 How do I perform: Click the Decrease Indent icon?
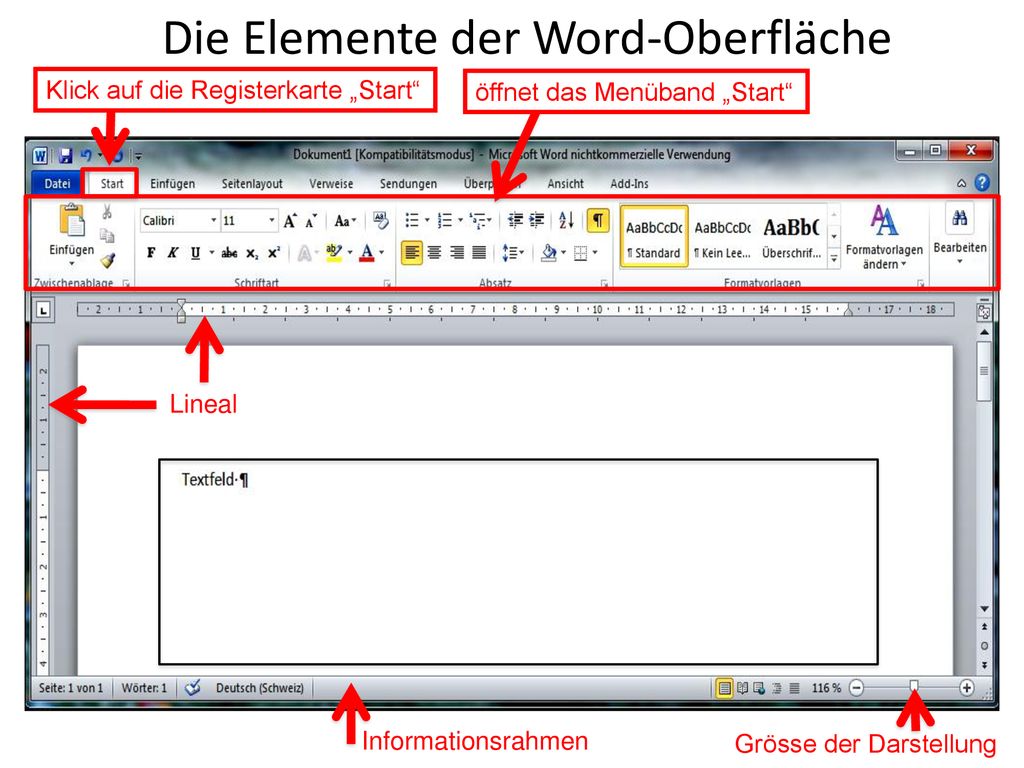(515, 220)
